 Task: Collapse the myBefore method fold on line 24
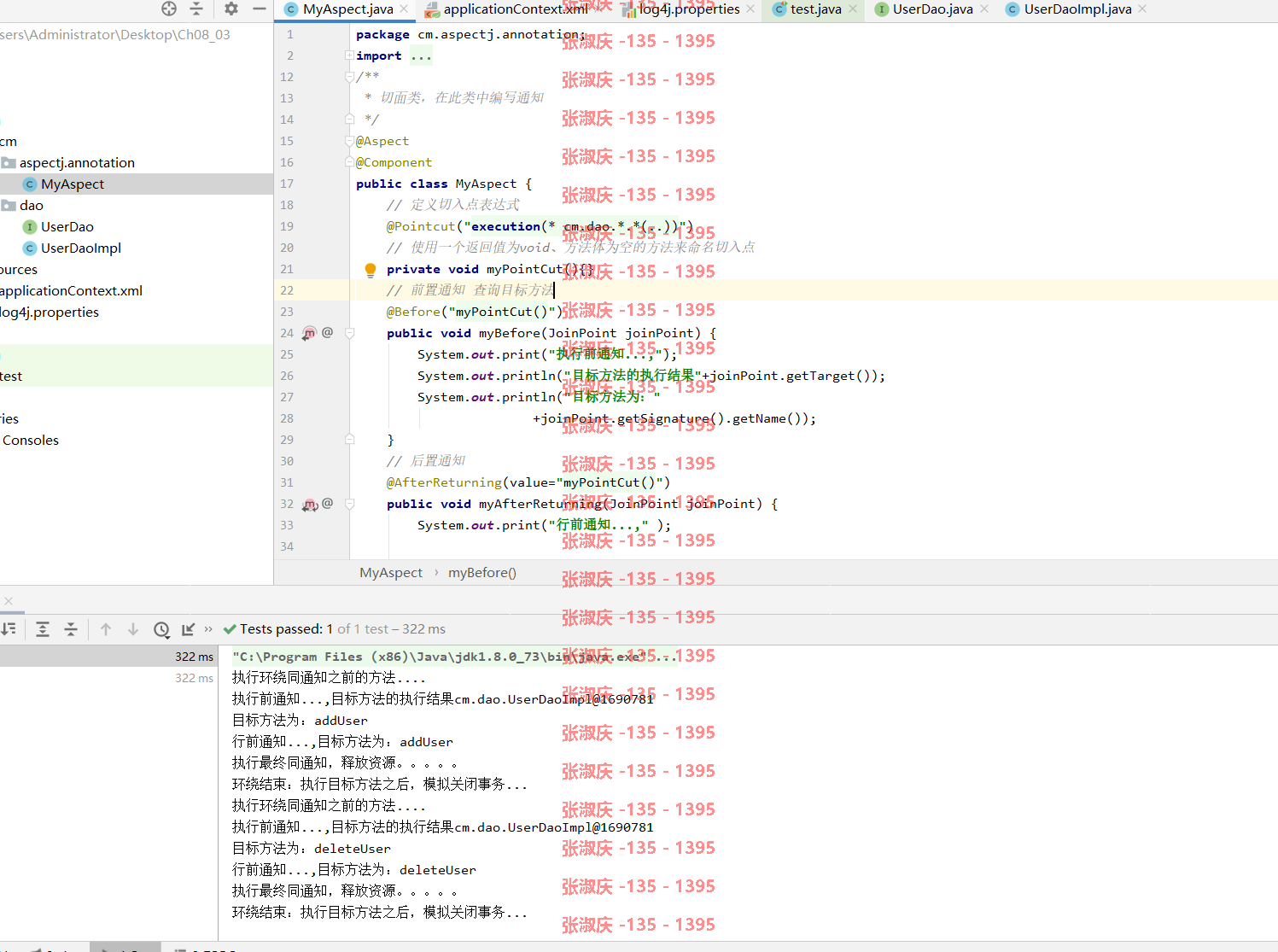349,333
